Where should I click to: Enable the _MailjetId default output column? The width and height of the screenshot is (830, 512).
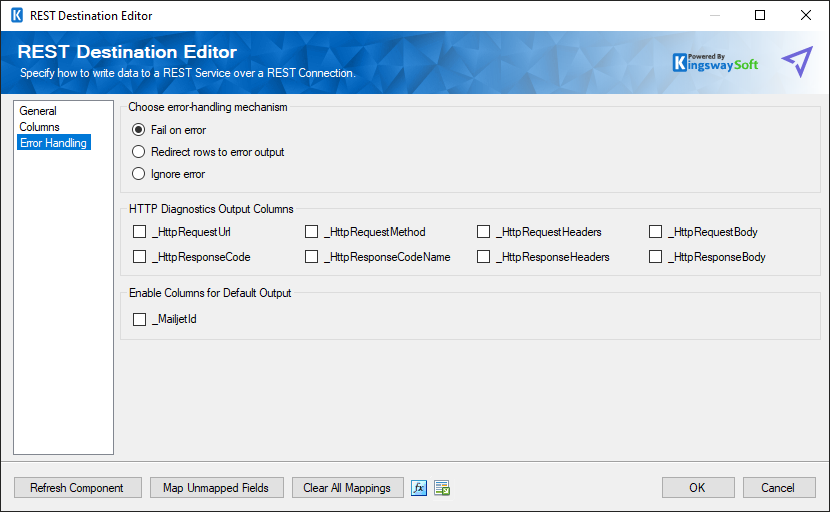coord(139,319)
